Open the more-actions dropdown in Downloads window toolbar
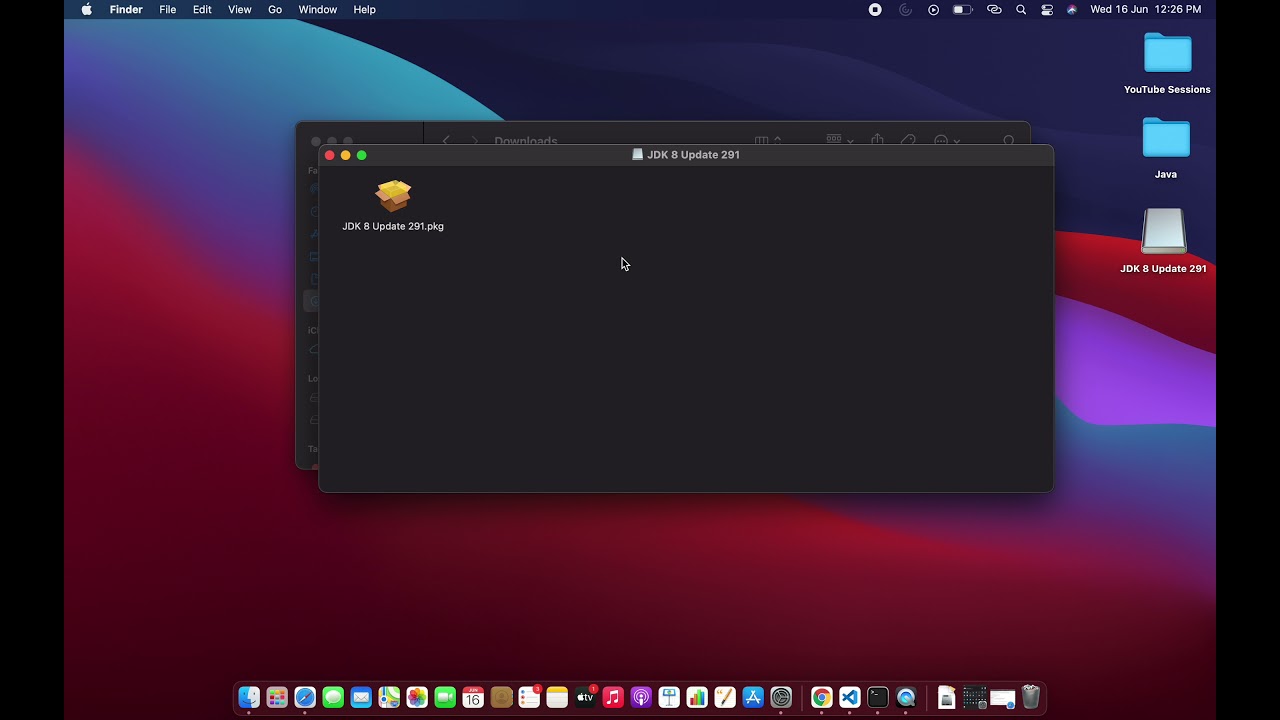 pyautogui.click(x=946, y=141)
